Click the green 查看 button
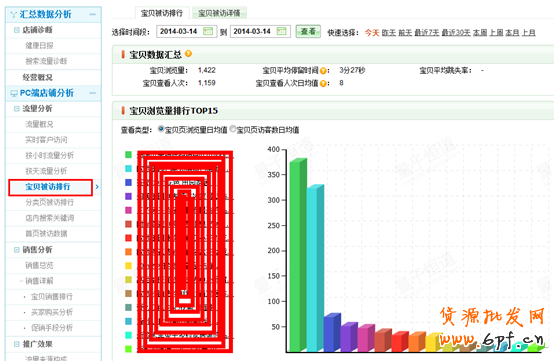Screen dimensions: 554x361 [308, 31]
